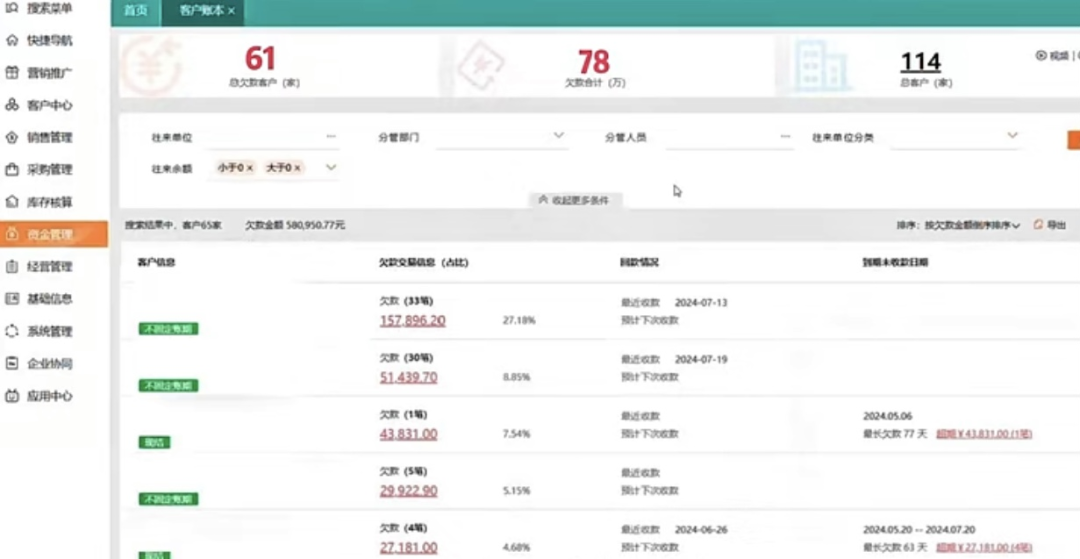Expand the 往来余额 tag dropdown arrow
The image size is (1080, 559).
[331, 167]
